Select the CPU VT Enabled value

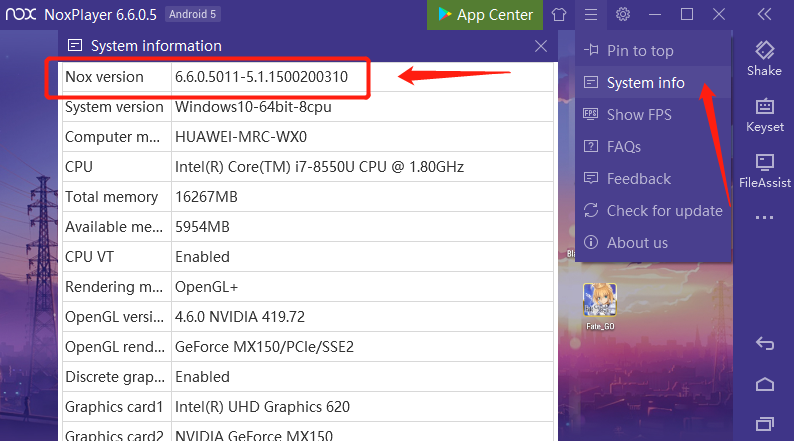(x=202, y=257)
